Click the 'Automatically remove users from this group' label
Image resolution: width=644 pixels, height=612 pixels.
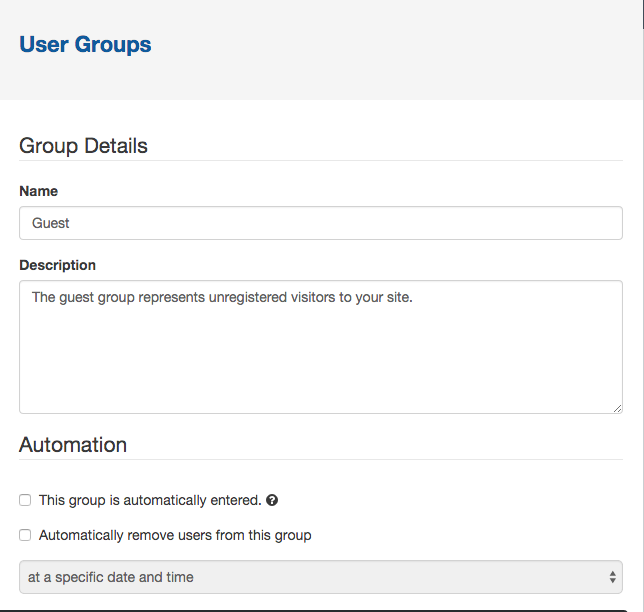[175, 535]
